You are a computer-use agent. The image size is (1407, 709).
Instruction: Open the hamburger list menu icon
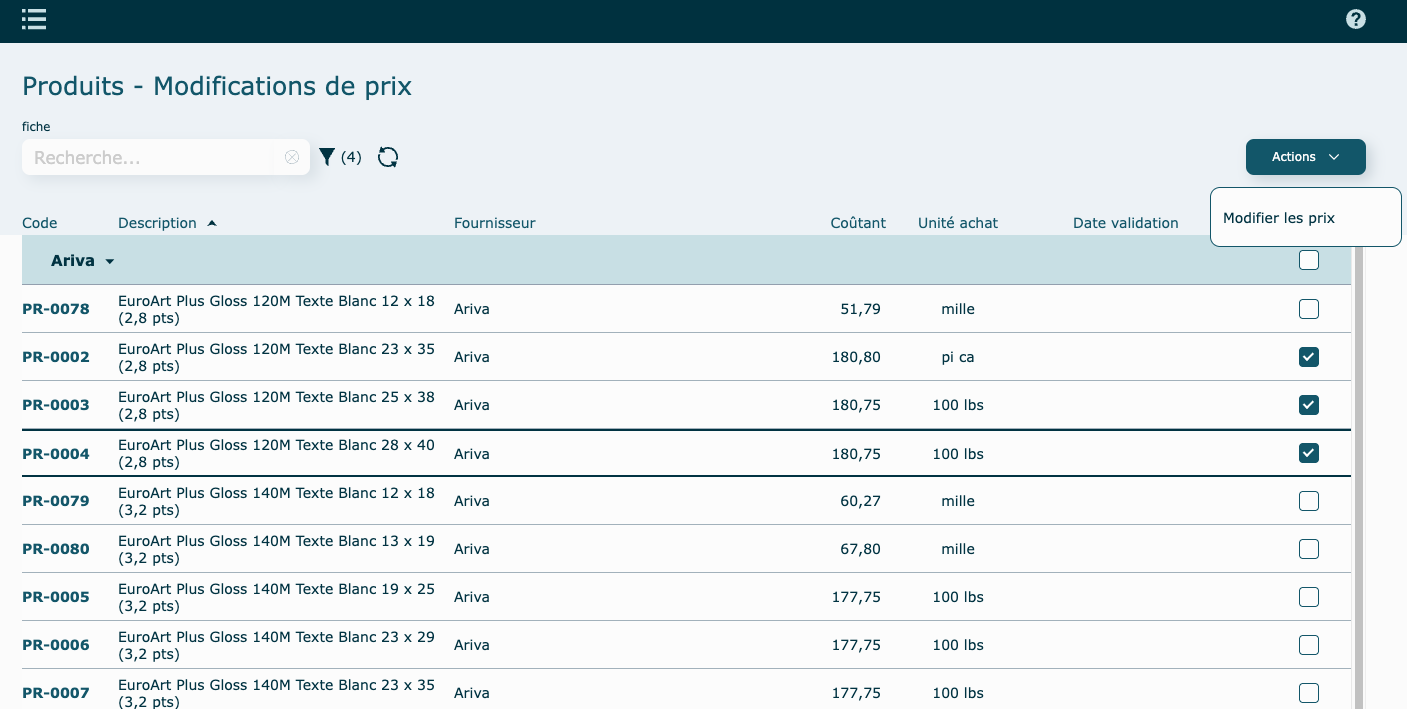coord(34,20)
